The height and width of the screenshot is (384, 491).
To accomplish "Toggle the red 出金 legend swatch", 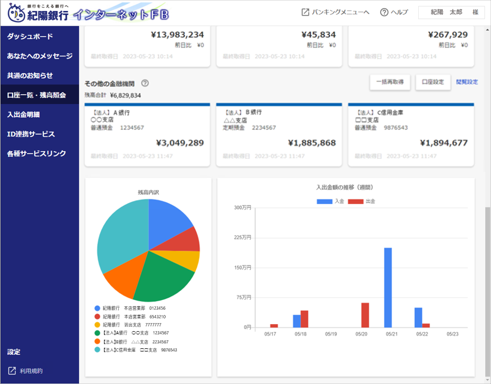I will pos(355,201).
